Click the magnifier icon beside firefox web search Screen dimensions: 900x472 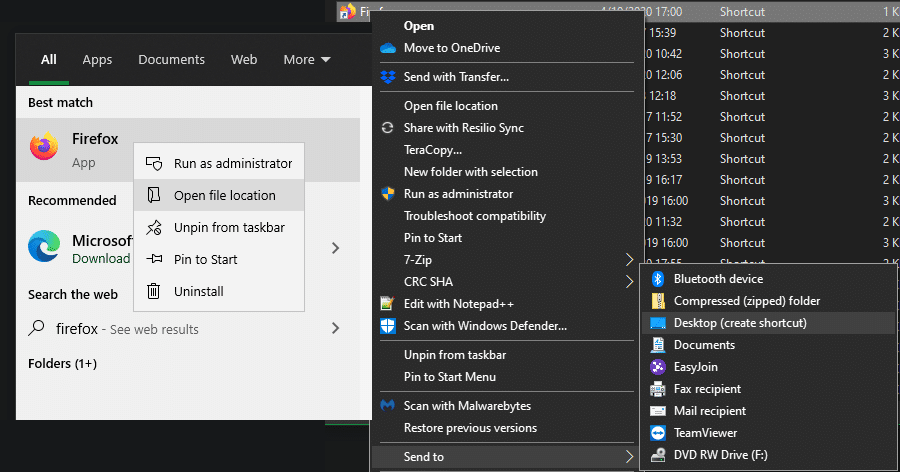tap(37, 328)
